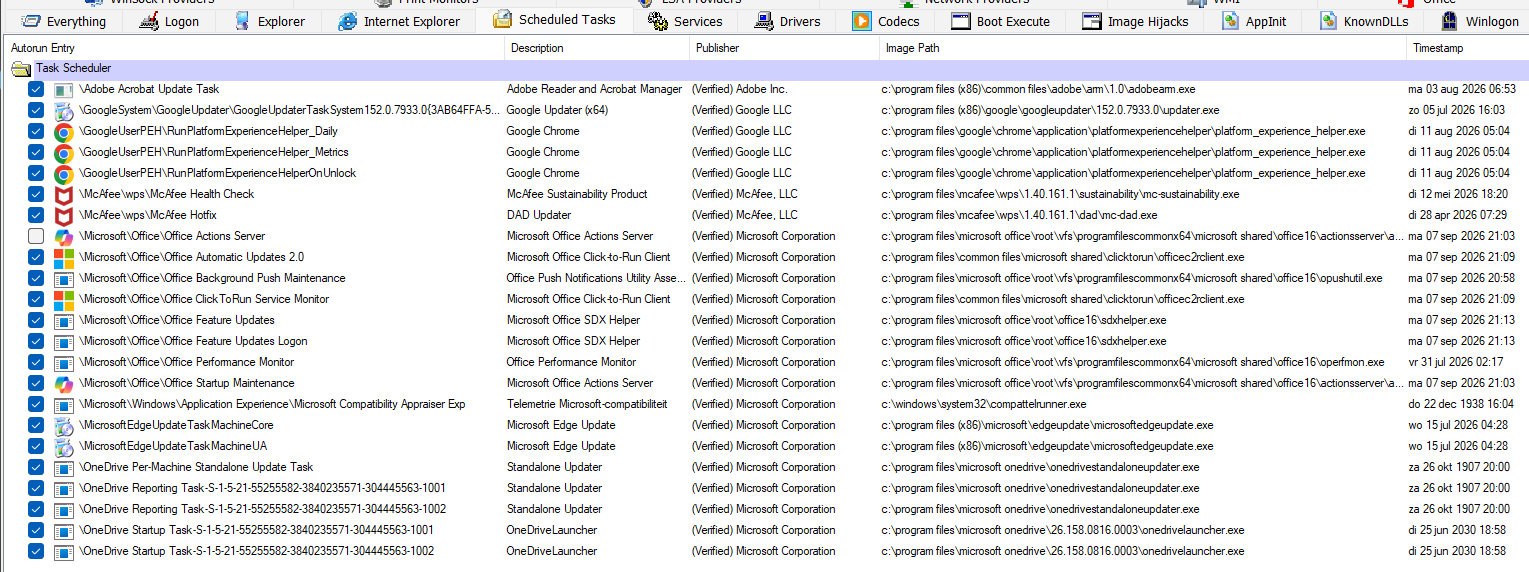Click the GoogleUpdaterTaskSystem entry icon
Viewport: 1529px width, 572px height.
[63, 111]
